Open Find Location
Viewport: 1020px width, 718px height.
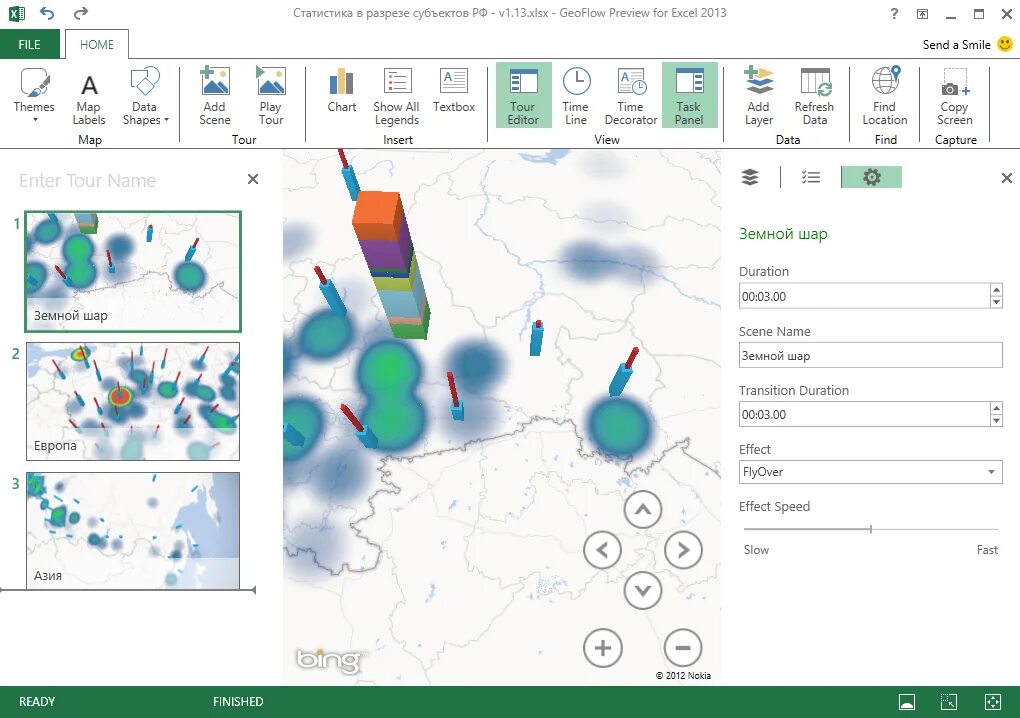(x=885, y=96)
